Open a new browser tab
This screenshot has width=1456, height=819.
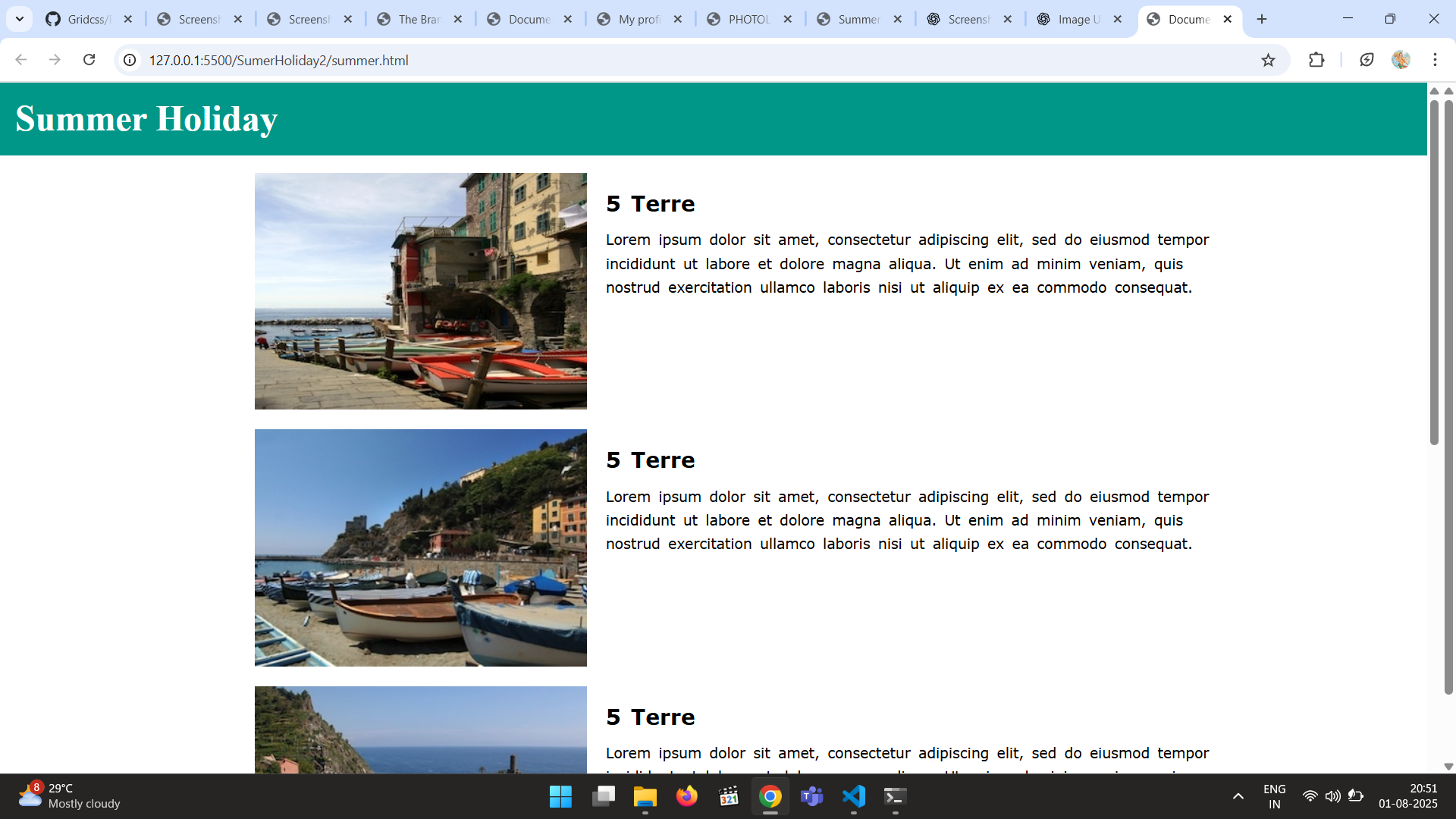point(1262,20)
